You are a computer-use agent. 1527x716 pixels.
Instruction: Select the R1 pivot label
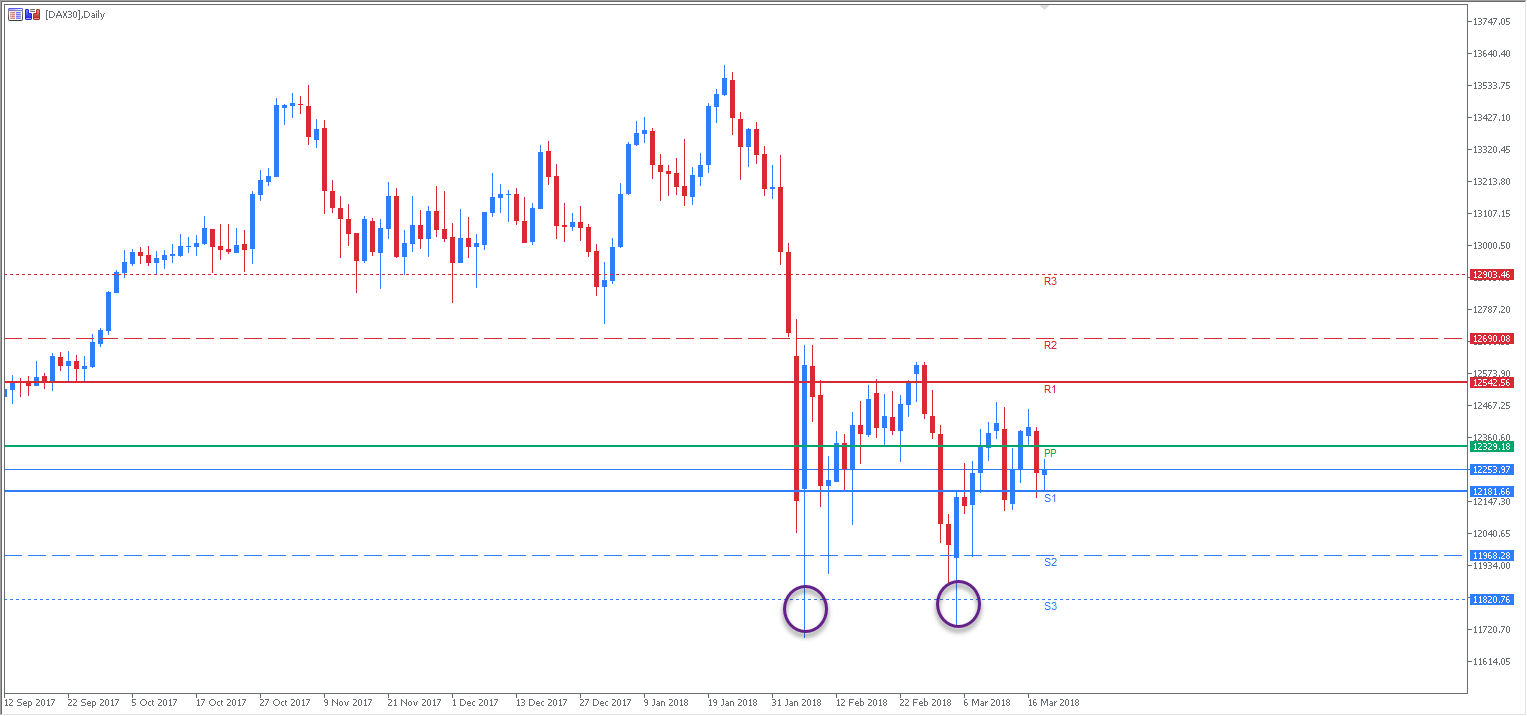(x=1050, y=389)
